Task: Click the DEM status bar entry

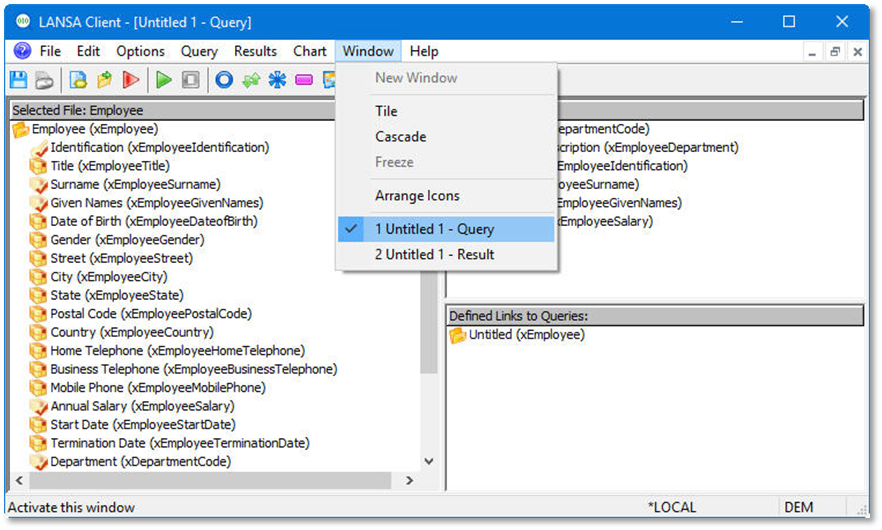Action: coord(799,507)
